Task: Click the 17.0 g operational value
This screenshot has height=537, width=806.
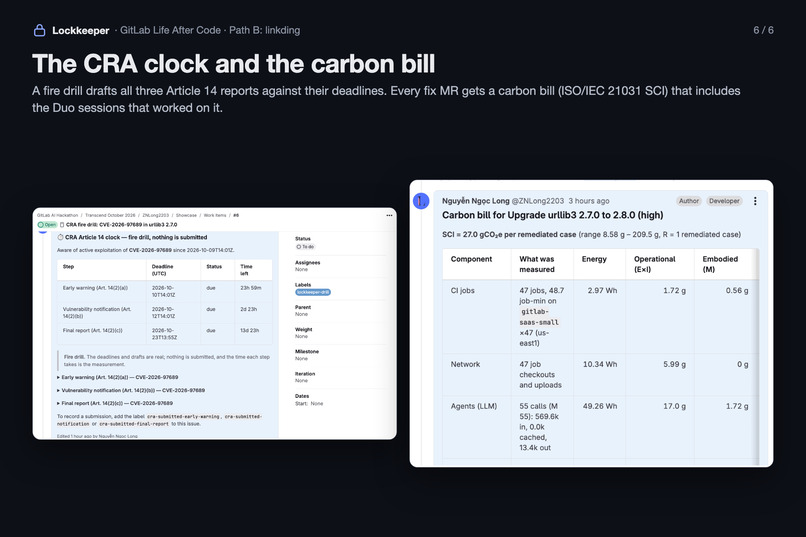Action: tap(674, 406)
